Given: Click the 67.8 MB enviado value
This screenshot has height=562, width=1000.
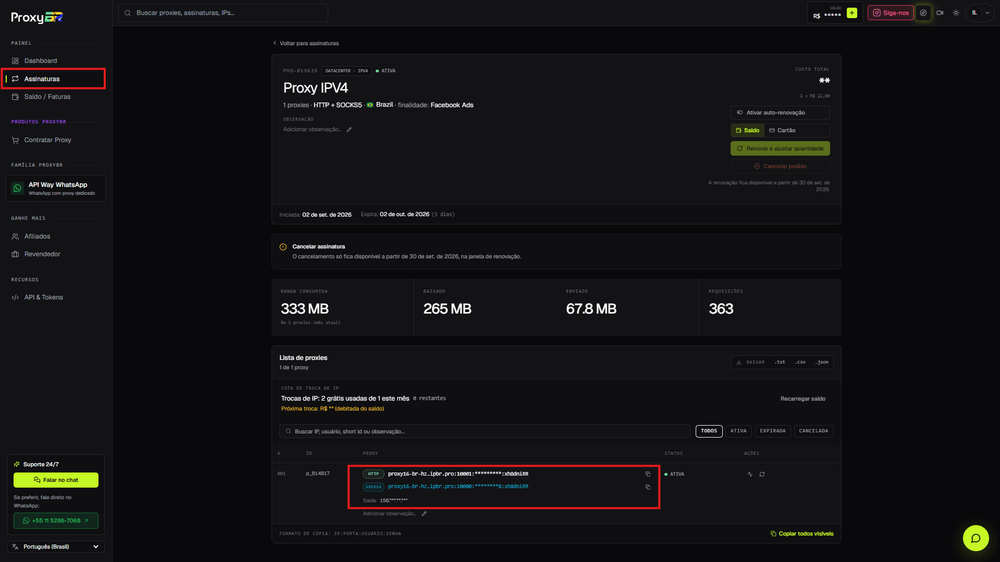Looking at the screenshot, I should pos(591,309).
